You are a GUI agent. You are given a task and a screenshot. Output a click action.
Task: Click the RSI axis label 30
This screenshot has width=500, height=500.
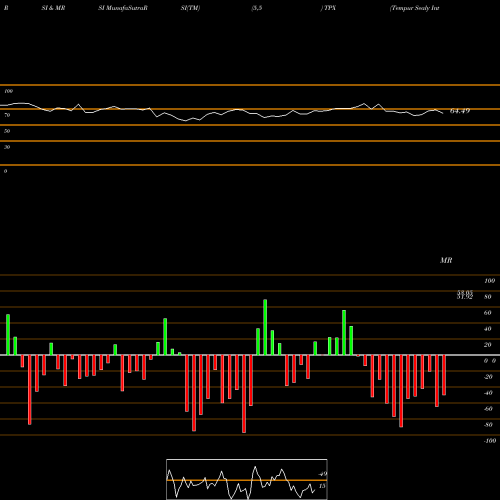7,147
